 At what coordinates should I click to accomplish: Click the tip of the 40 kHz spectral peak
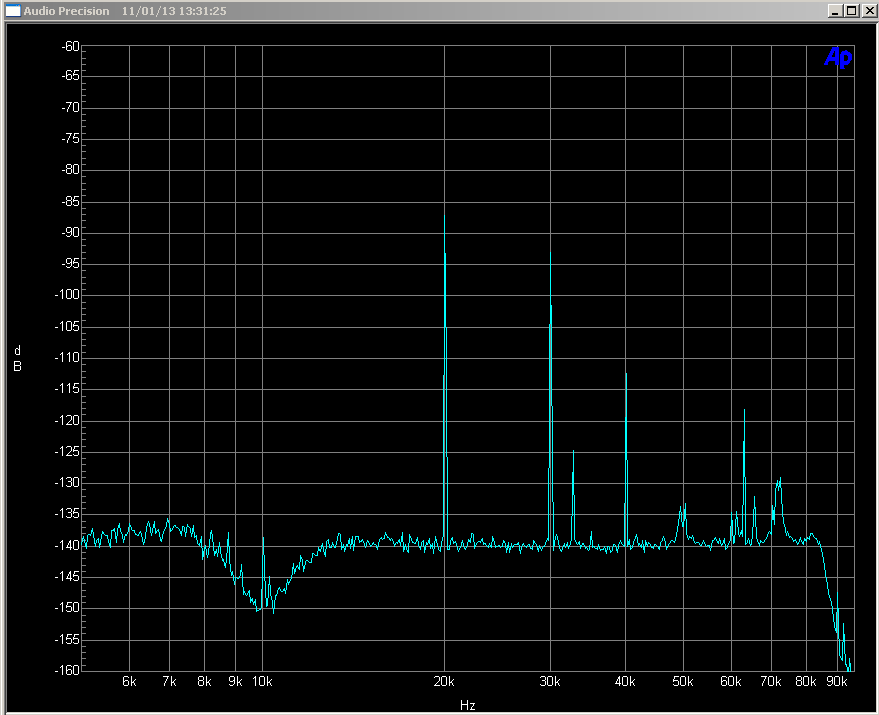[626, 374]
